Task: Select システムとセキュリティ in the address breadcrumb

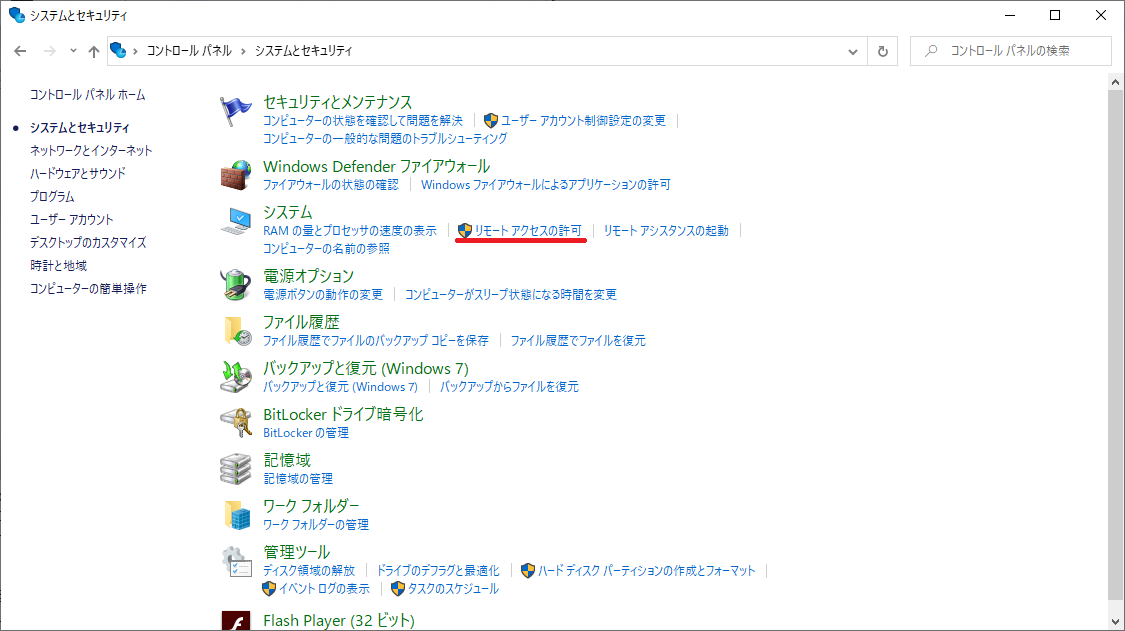Action: 303,51
